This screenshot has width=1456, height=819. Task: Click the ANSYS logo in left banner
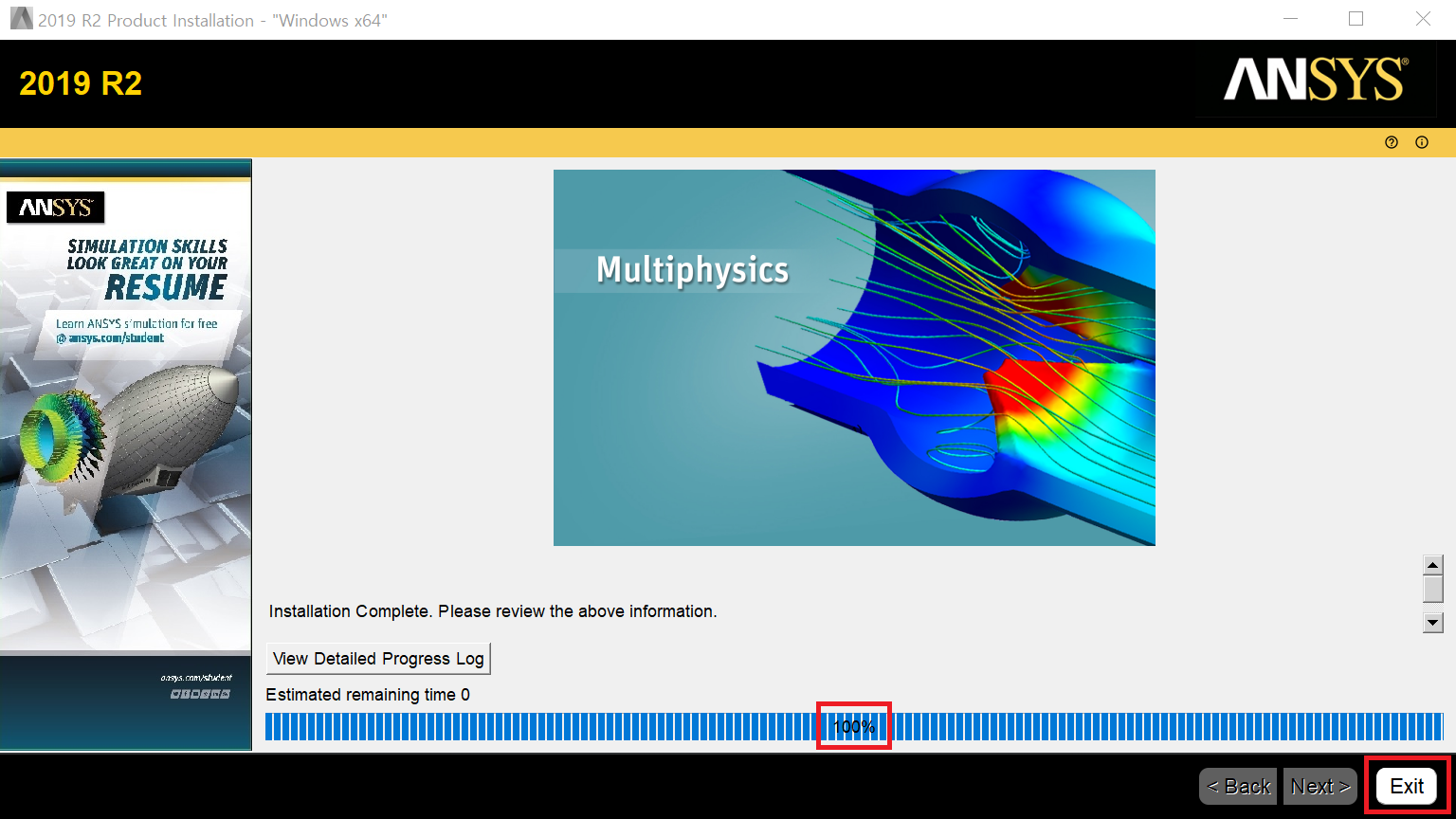point(55,208)
